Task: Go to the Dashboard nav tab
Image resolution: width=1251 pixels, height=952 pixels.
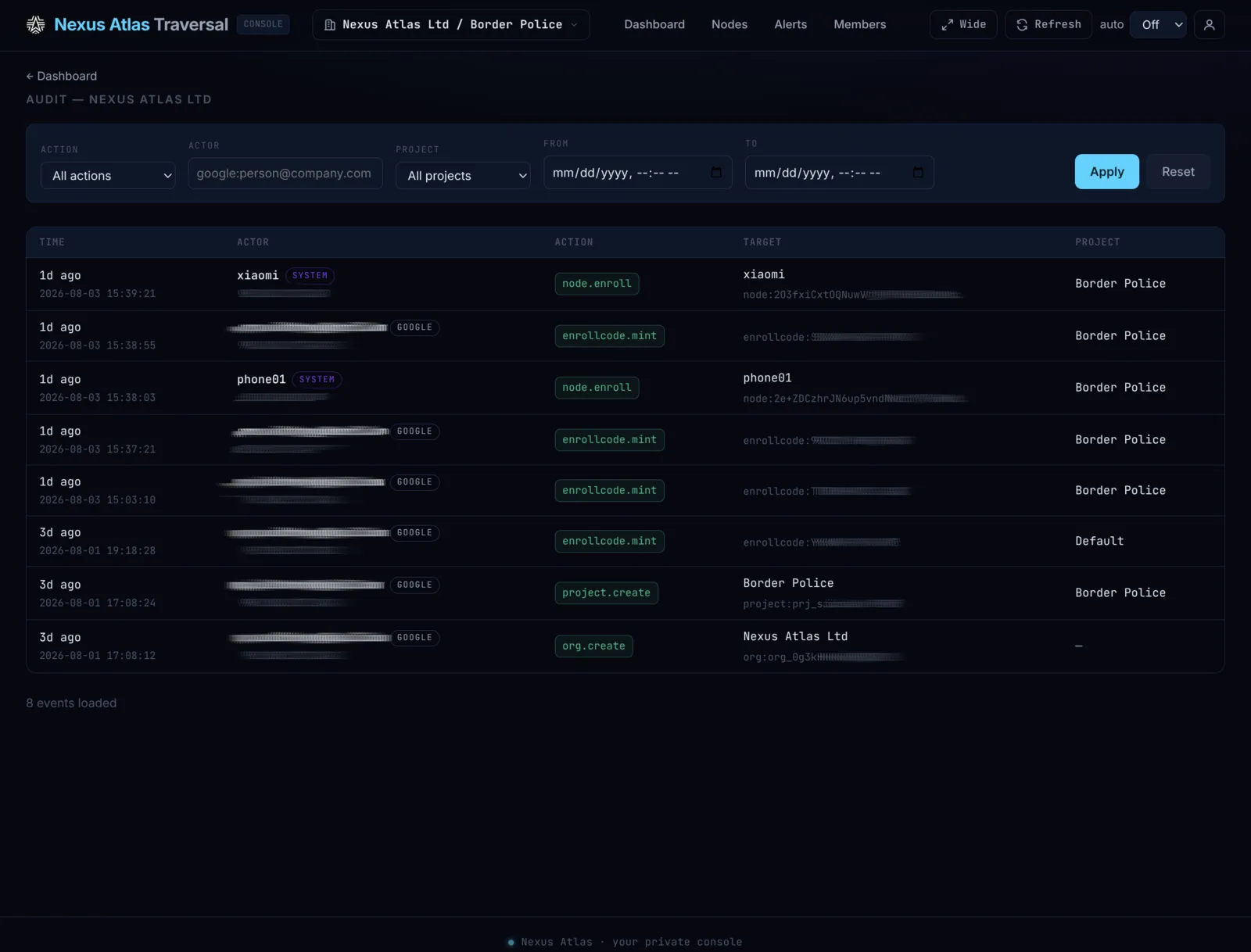Action: tap(654, 25)
